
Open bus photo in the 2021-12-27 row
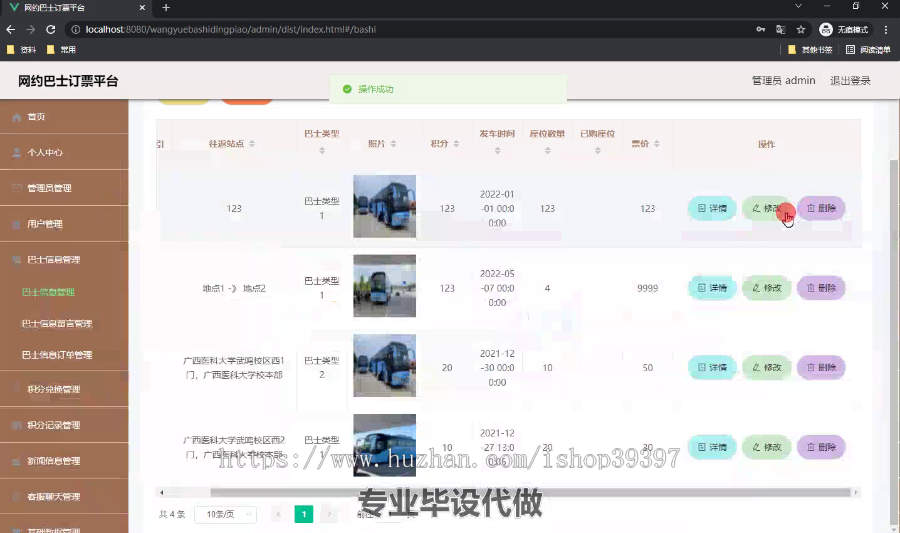click(x=385, y=445)
